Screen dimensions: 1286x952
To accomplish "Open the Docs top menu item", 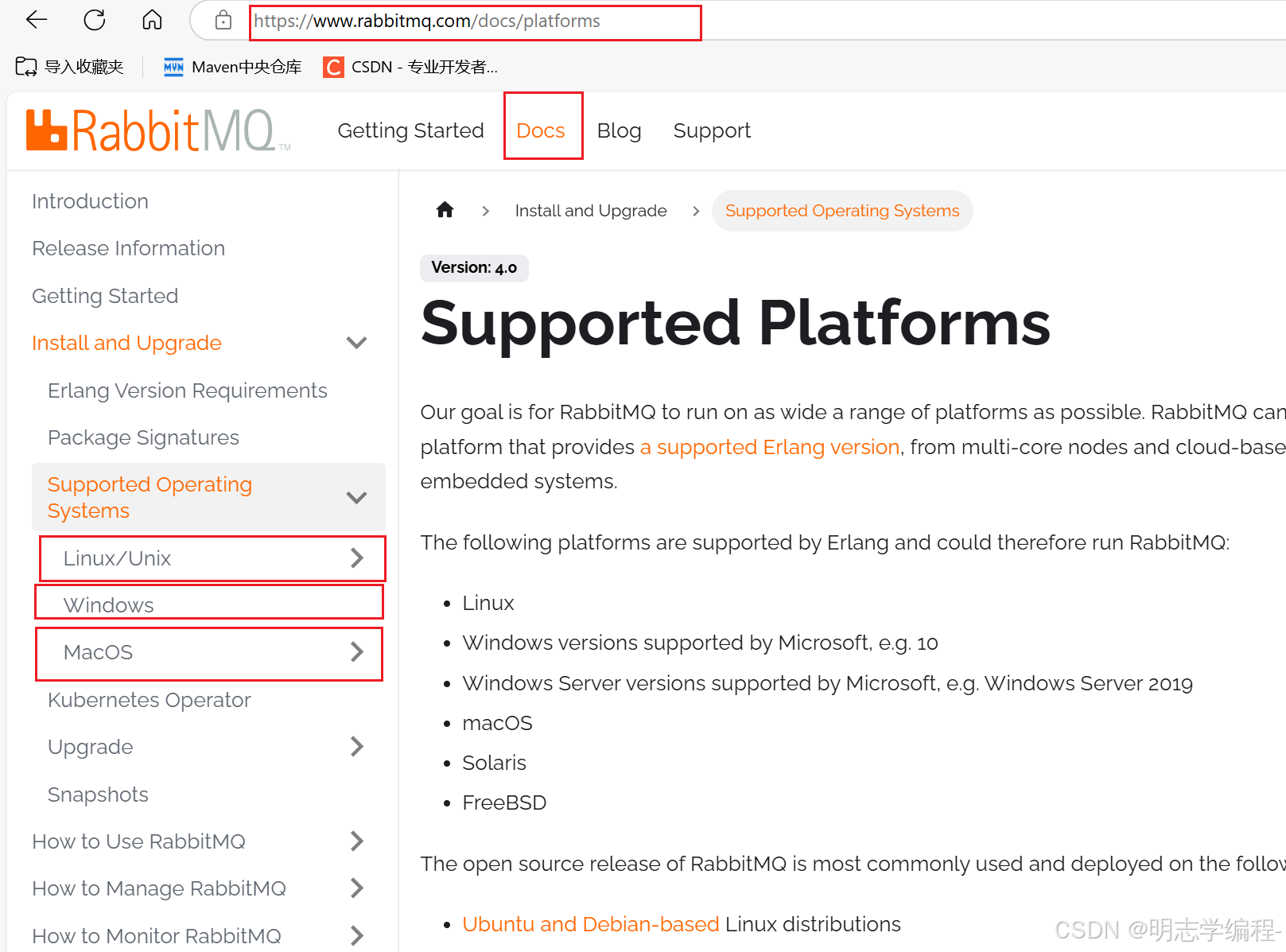I will pyautogui.click(x=541, y=130).
